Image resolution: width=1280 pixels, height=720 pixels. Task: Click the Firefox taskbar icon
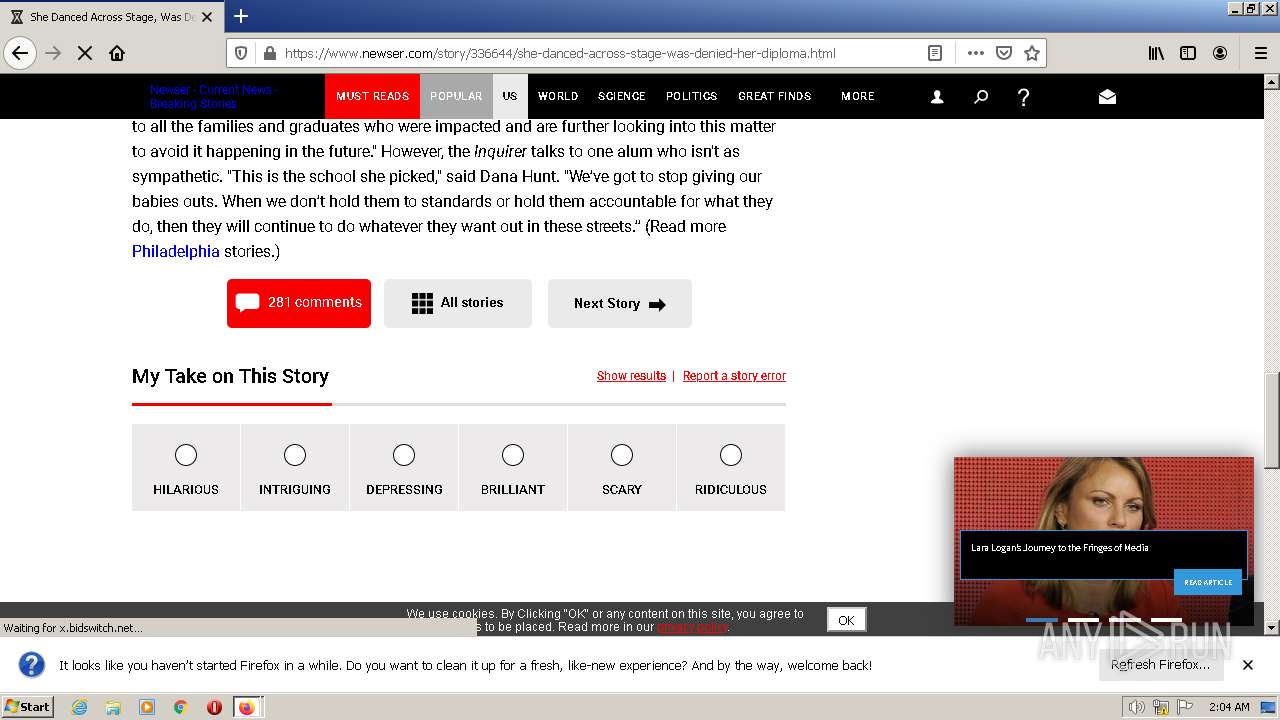pos(247,707)
